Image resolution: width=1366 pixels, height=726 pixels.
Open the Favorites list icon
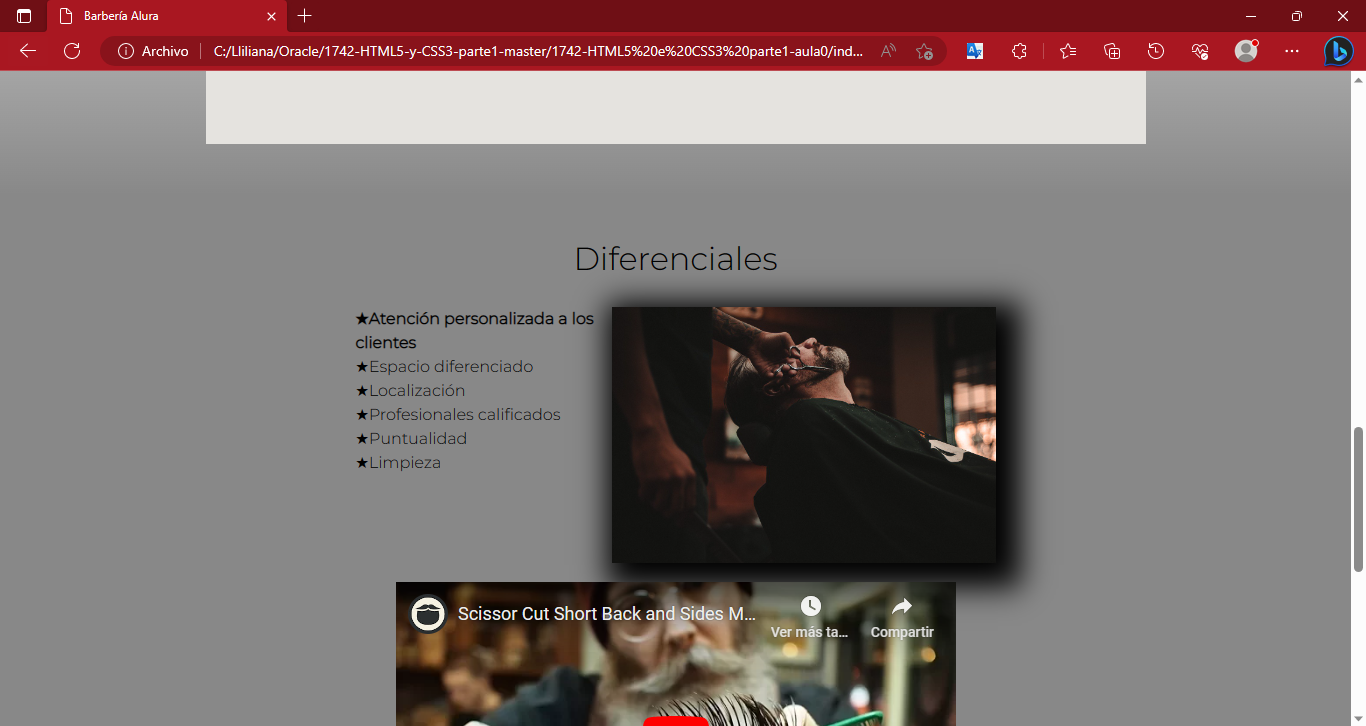1068,51
